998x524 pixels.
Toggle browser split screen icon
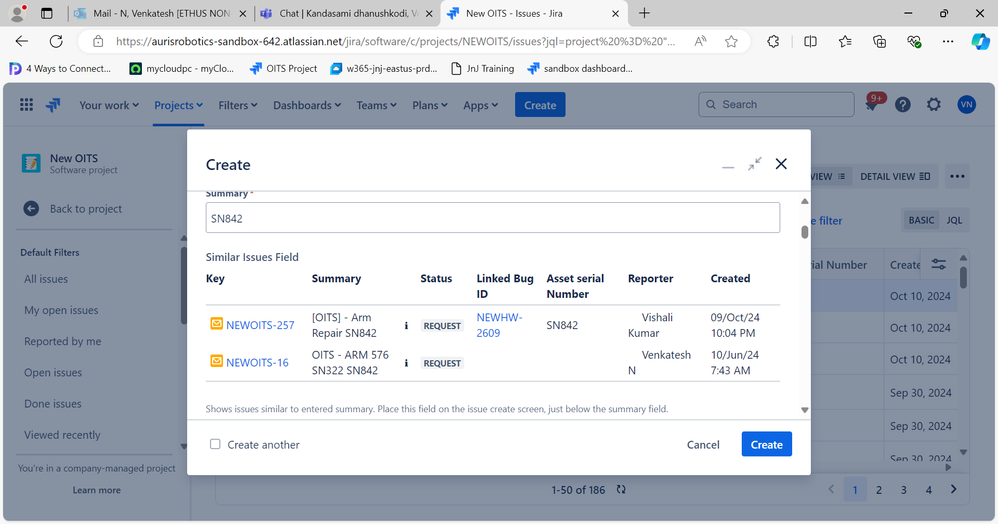[x=810, y=41]
